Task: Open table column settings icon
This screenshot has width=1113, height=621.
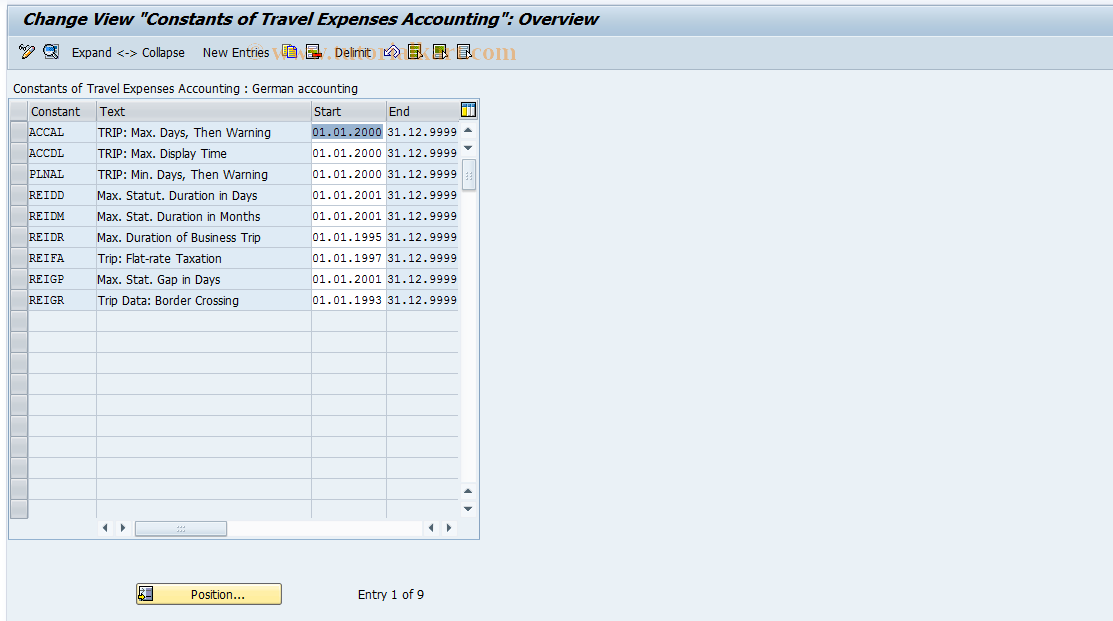Action: pos(468,110)
